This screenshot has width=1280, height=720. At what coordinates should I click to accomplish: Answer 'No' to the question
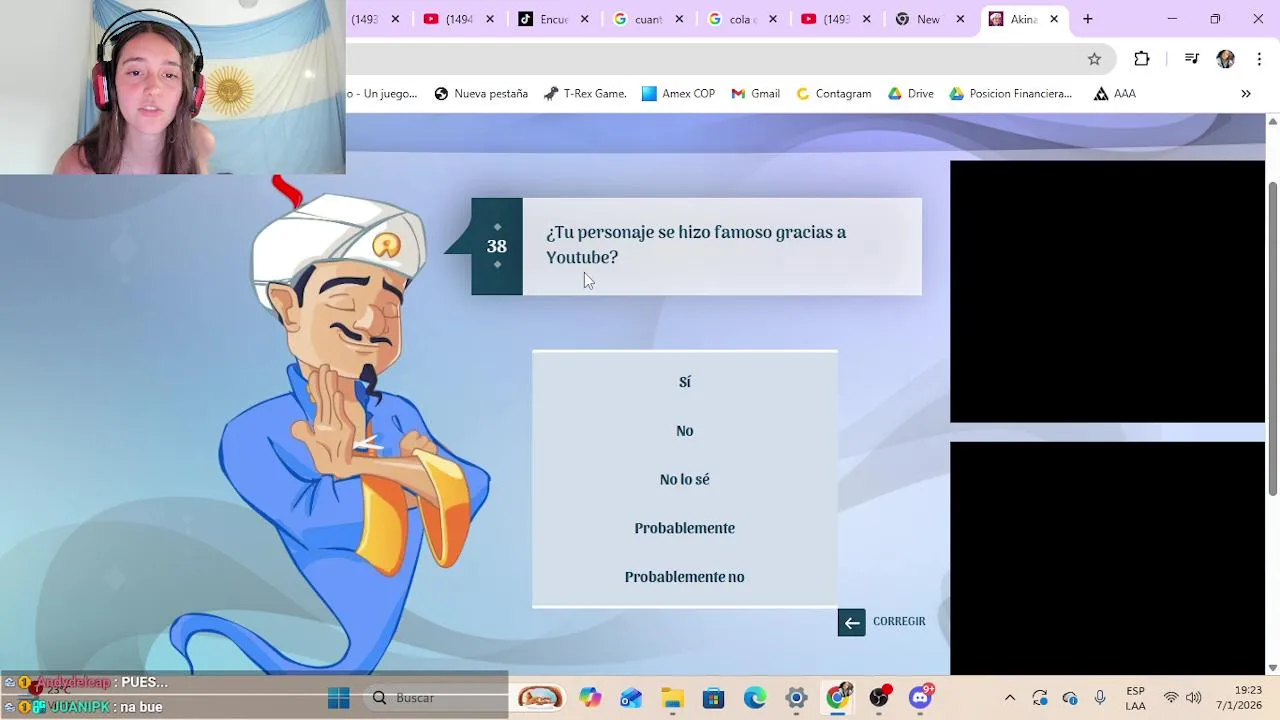point(685,431)
